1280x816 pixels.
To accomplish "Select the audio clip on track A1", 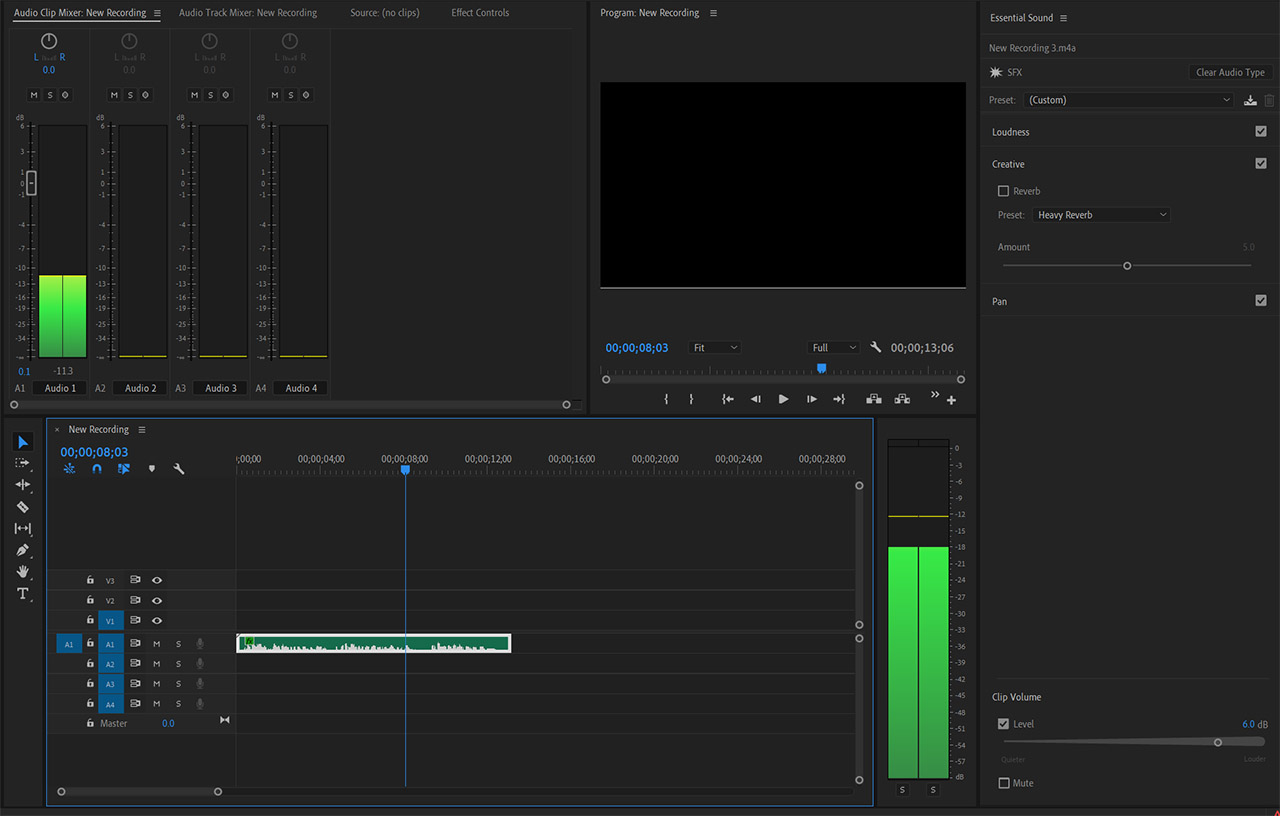I will click(x=374, y=643).
